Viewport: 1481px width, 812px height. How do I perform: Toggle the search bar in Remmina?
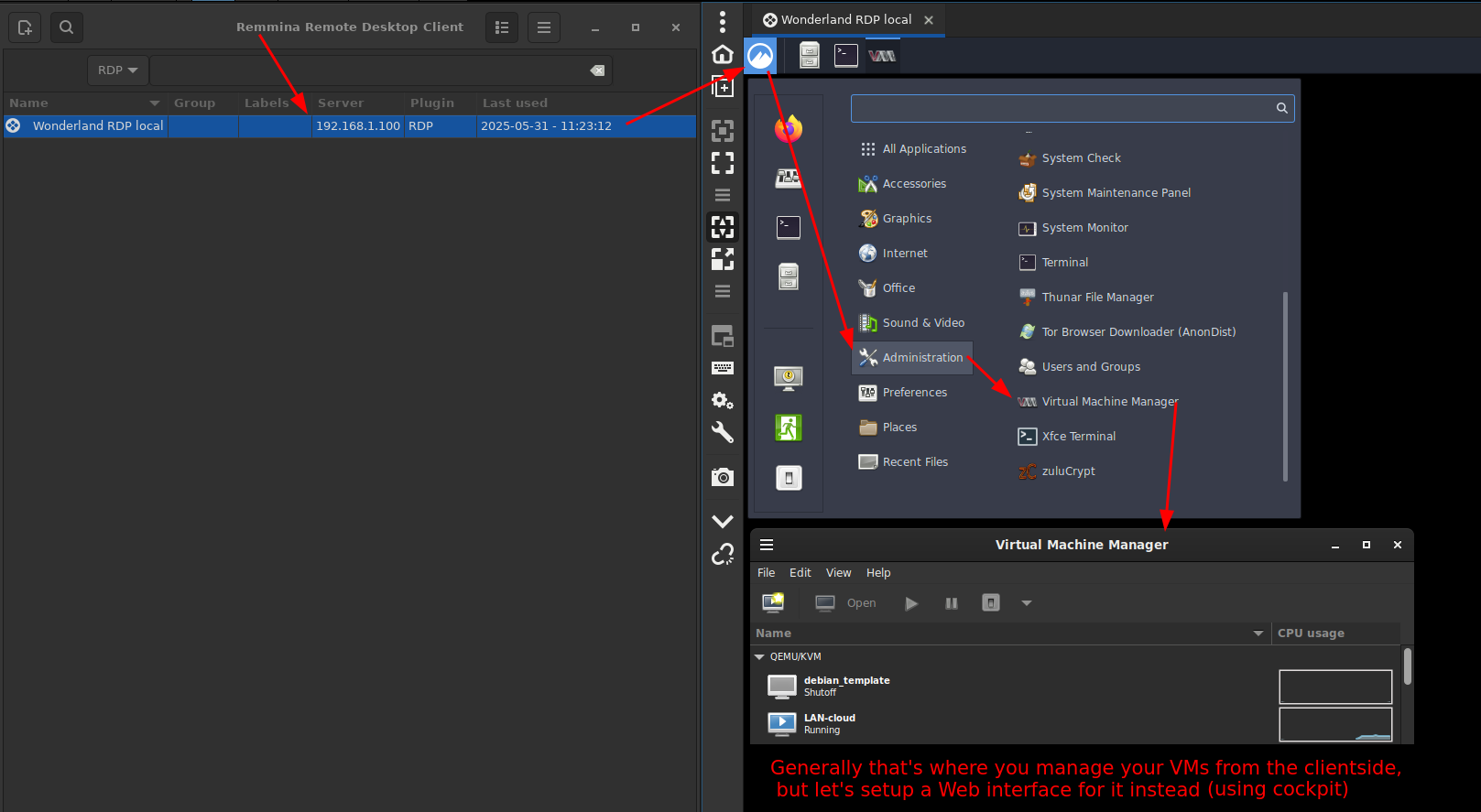pos(66,27)
